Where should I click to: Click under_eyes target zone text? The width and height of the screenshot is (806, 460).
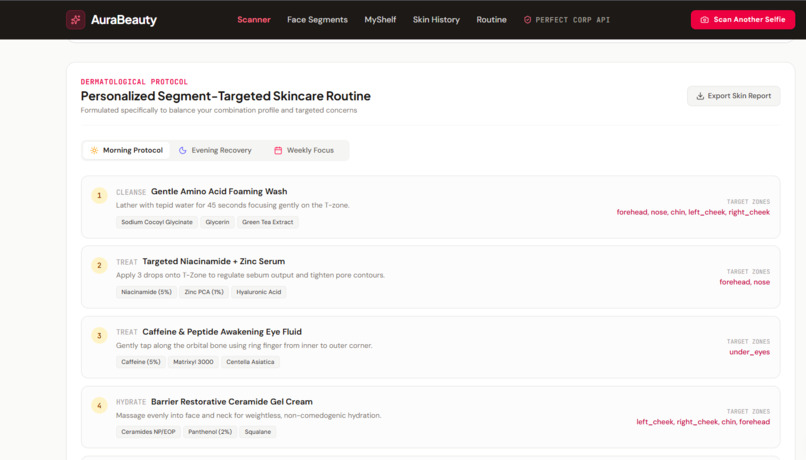pyautogui.click(x=749, y=352)
